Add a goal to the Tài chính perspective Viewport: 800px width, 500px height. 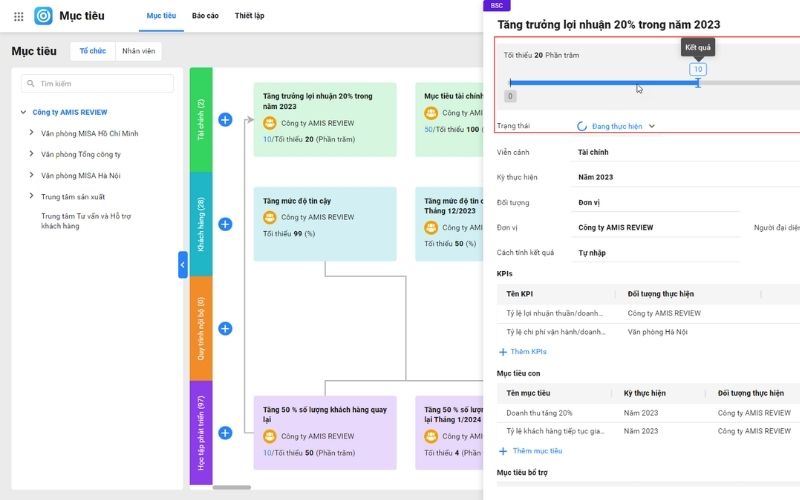point(225,119)
